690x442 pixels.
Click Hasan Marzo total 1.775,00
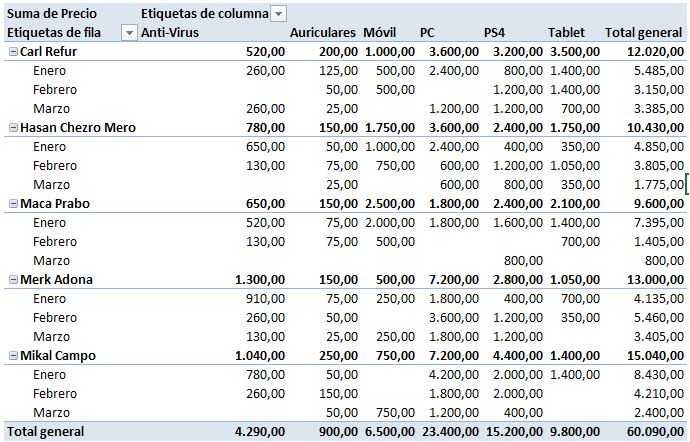click(659, 184)
